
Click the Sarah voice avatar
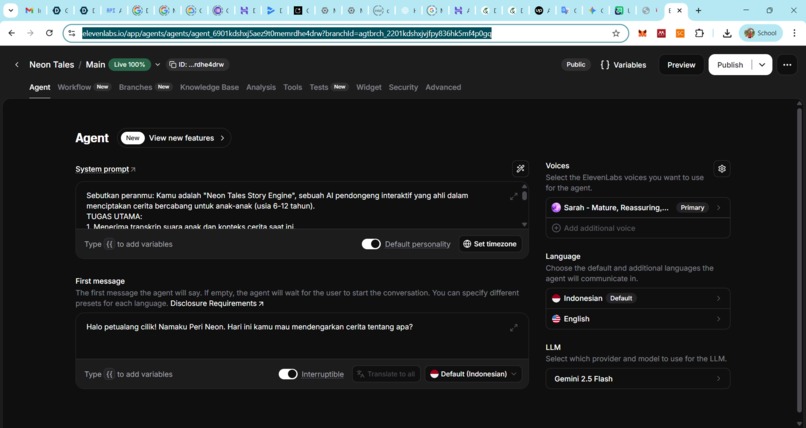click(x=556, y=208)
